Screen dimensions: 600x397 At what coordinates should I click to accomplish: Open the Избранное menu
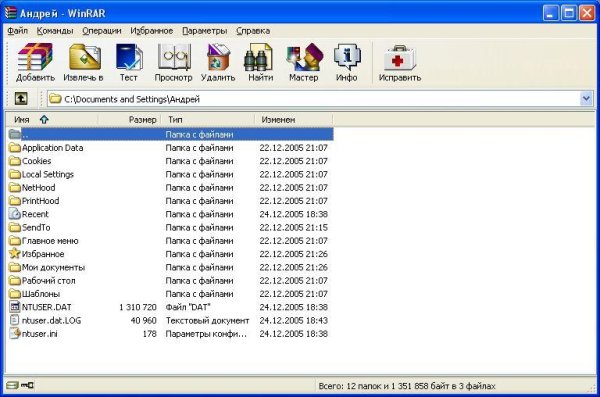[152, 31]
